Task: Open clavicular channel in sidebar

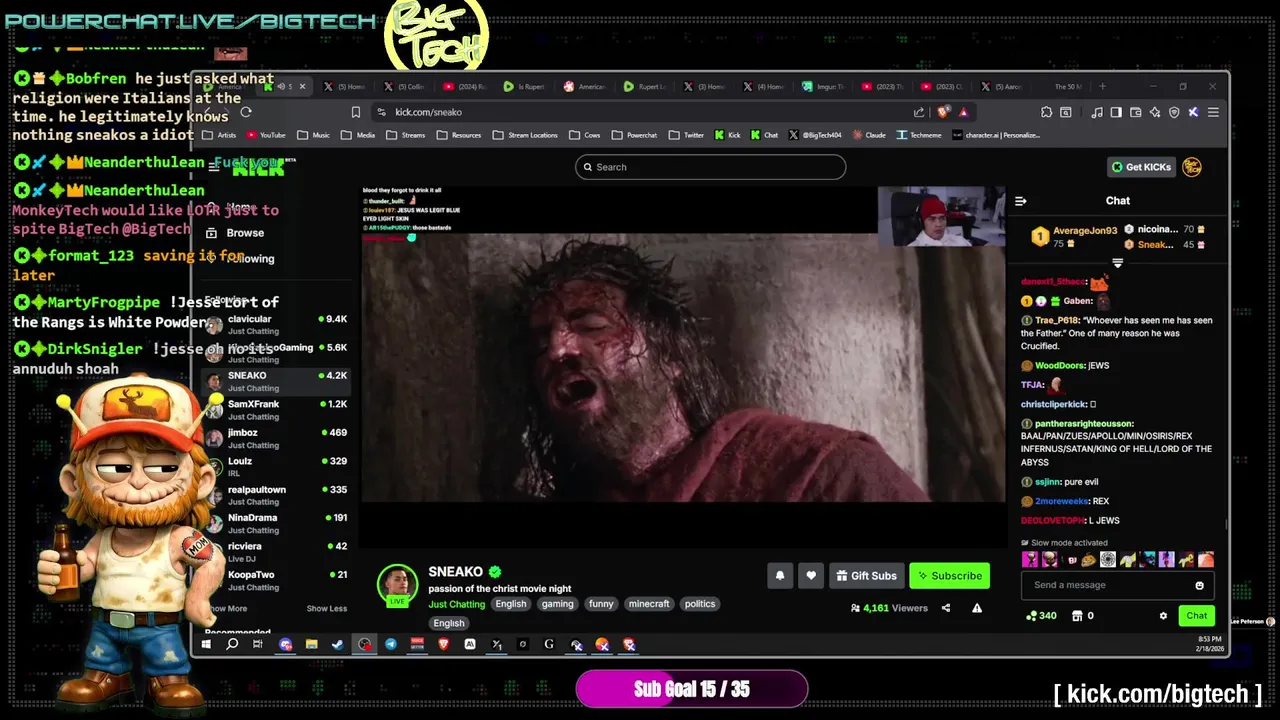Action: click(x=277, y=324)
